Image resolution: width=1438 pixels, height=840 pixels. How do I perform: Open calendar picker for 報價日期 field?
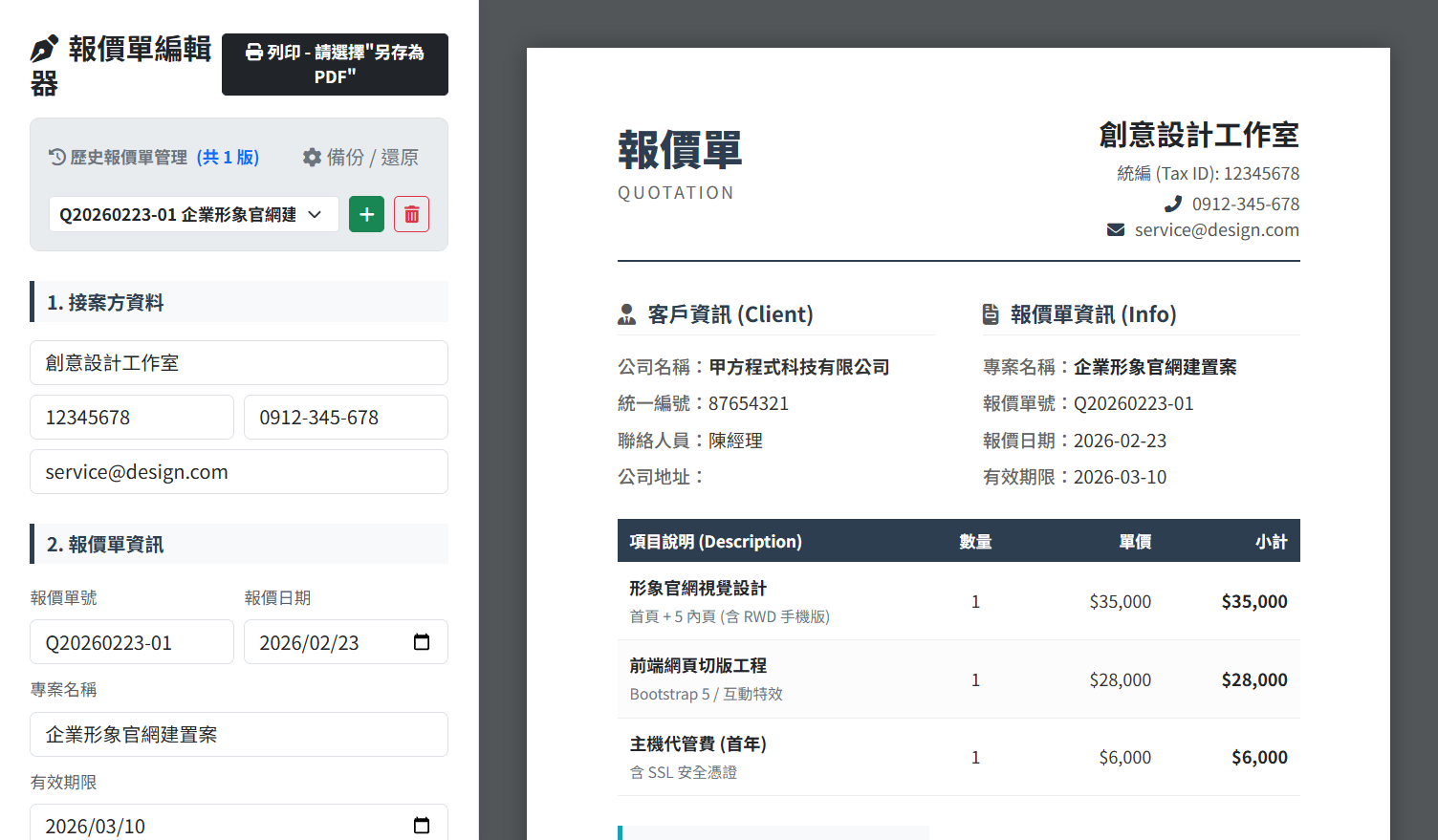click(x=421, y=642)
